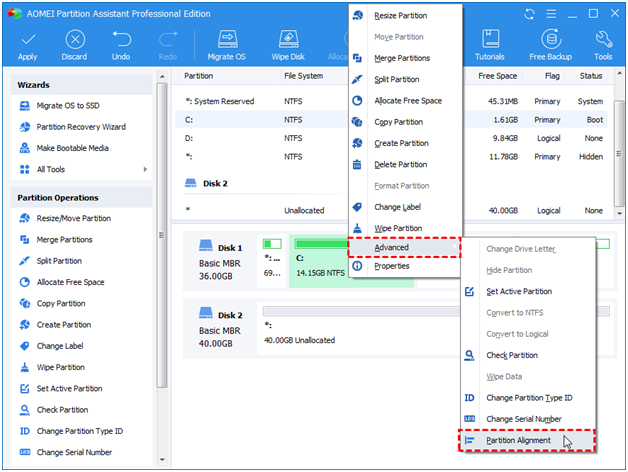Choose Change Partition Type ID in the sidebar
The width and height of the screenshot is (628, 472).
(71, 431)
